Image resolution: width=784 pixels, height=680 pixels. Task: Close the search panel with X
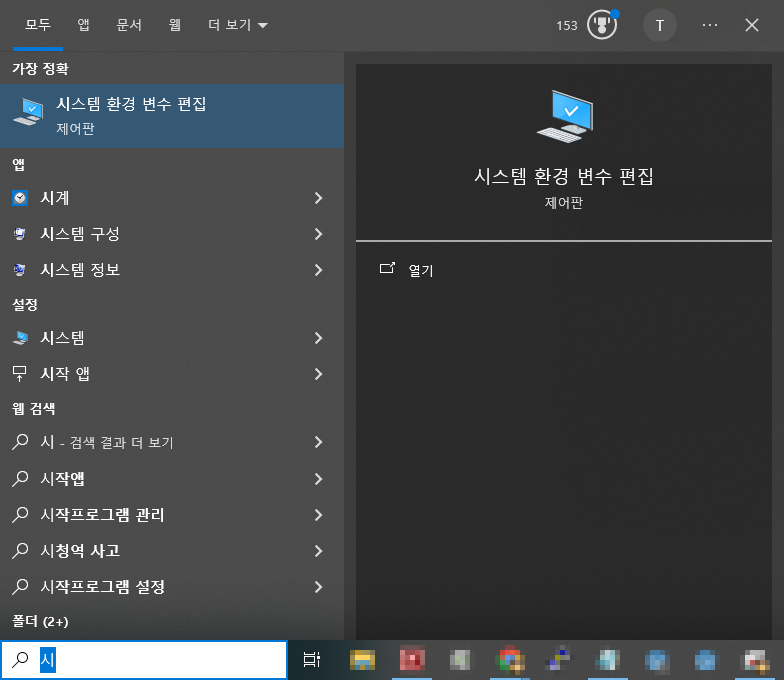click(752, 25)
